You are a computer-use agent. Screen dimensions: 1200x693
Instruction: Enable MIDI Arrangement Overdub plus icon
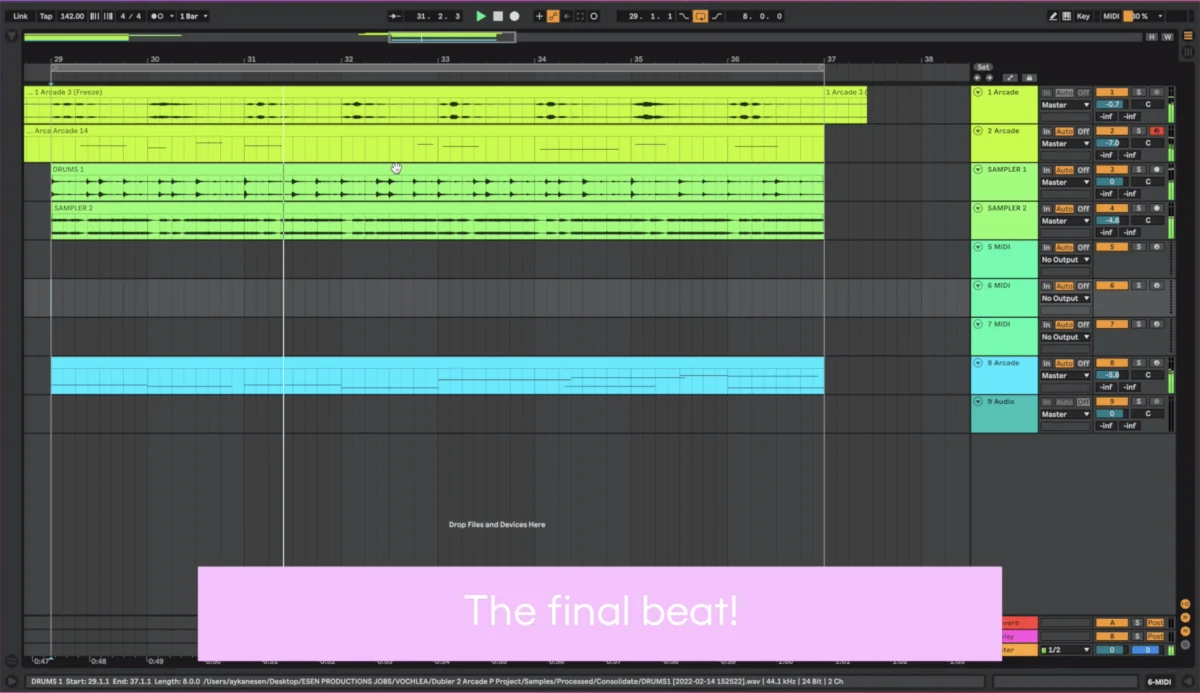540,16
